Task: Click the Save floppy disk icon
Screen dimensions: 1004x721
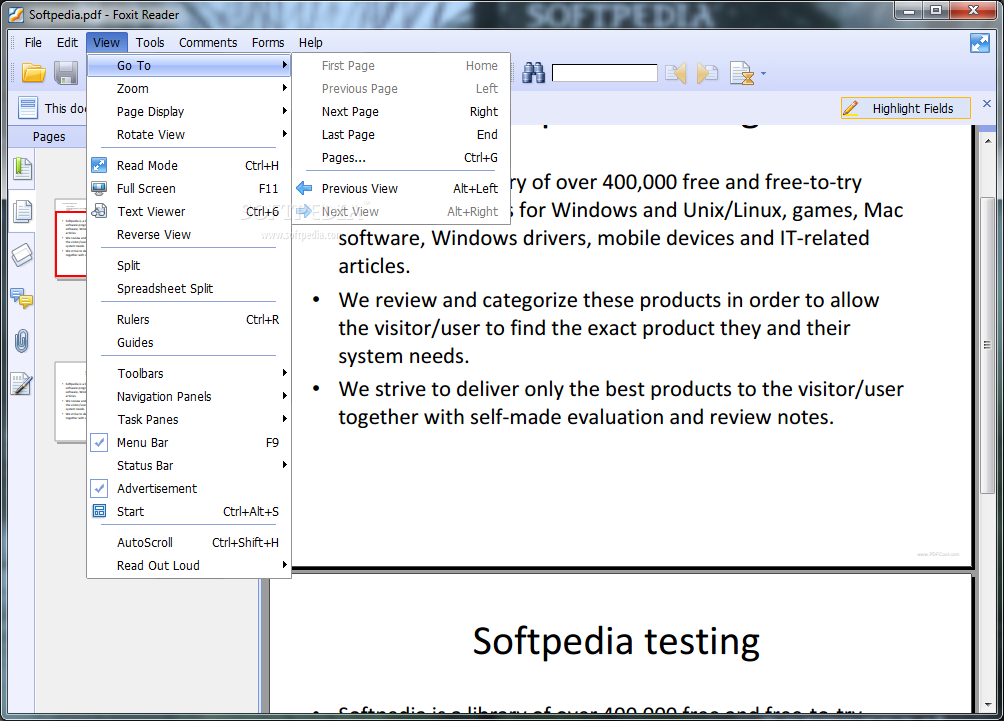Action: pyautogui.click(x=65, y=73)
